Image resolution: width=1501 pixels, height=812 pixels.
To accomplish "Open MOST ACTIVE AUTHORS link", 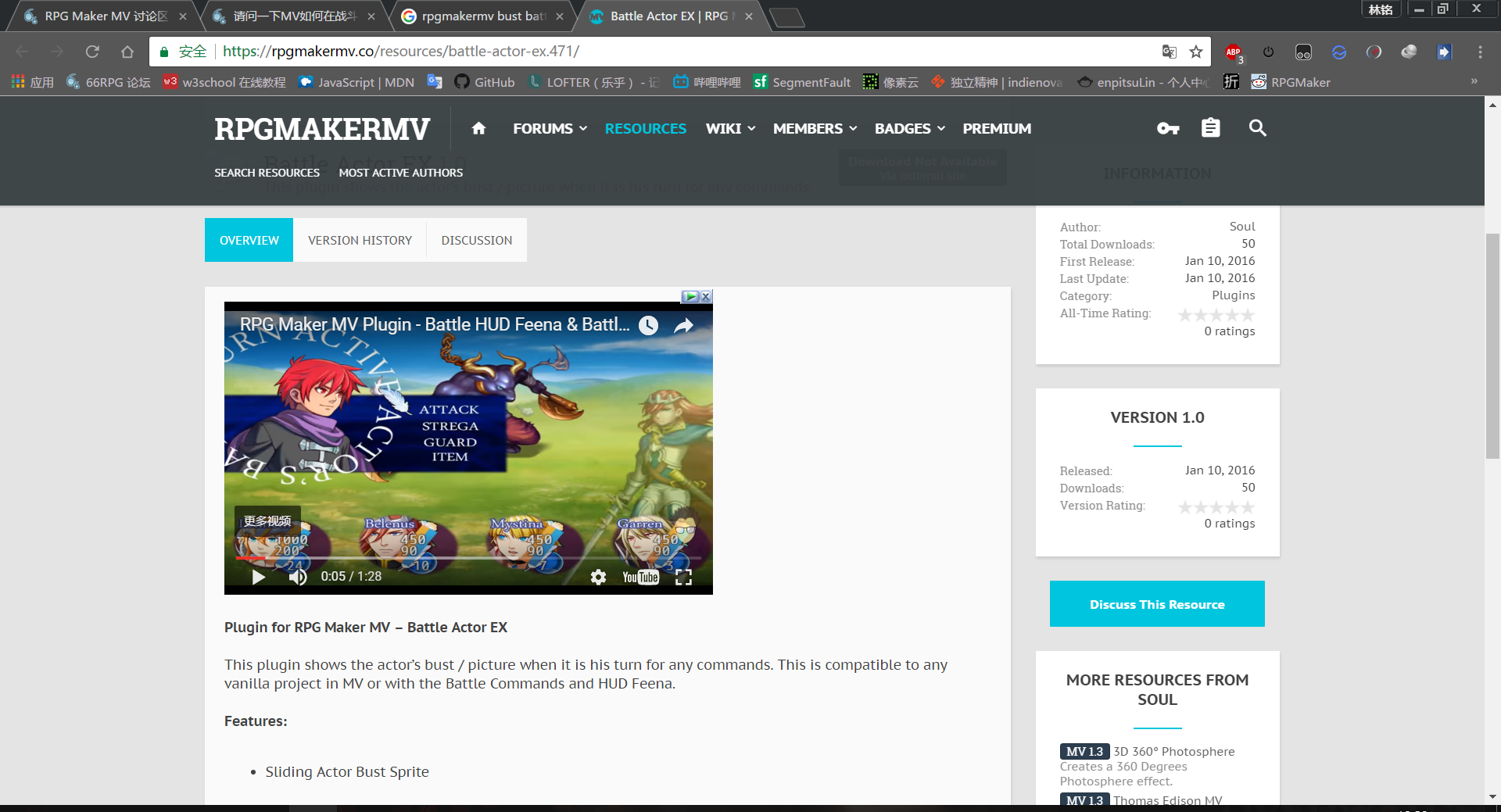I will (400, 173).
